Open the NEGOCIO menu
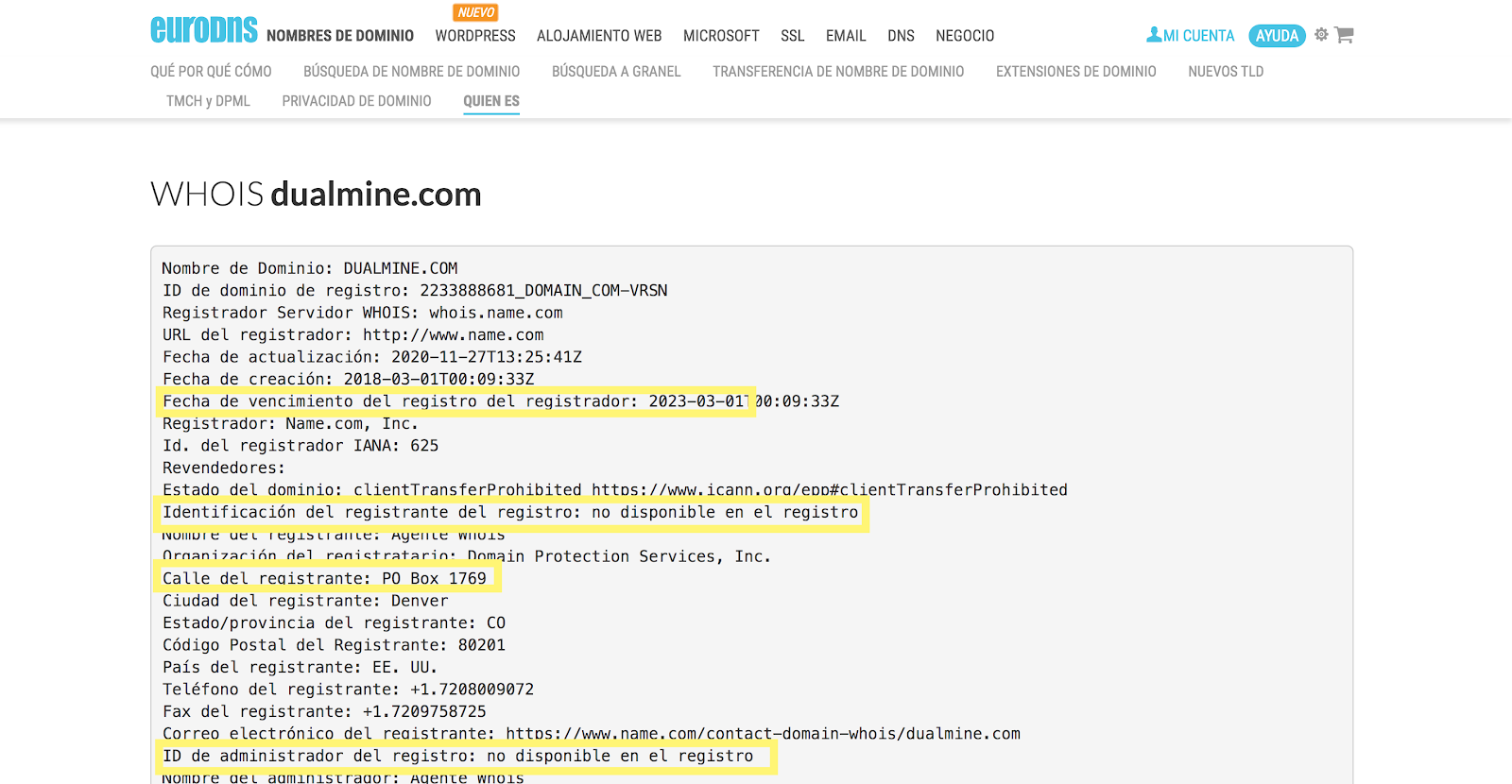This screenshot has height=784, width=1512. pos(965,36)
